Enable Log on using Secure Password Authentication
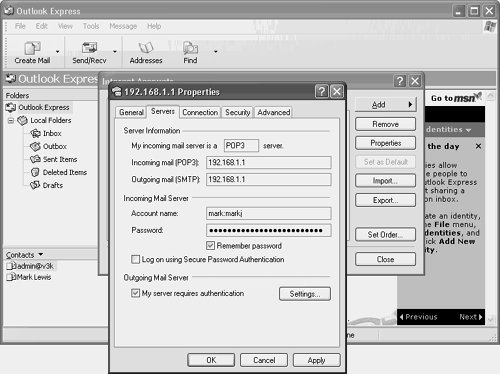This screenshot has height=374, width=500. (135, 259)
